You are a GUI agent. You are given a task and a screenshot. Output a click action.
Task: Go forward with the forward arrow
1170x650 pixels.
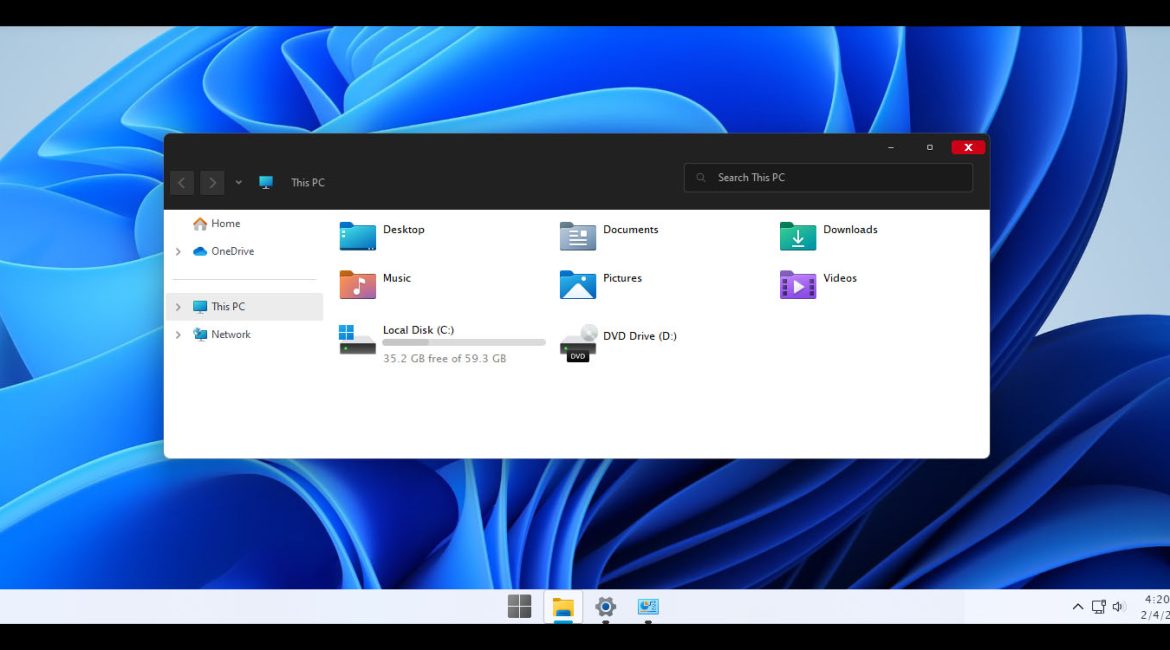tap(212, 183)
